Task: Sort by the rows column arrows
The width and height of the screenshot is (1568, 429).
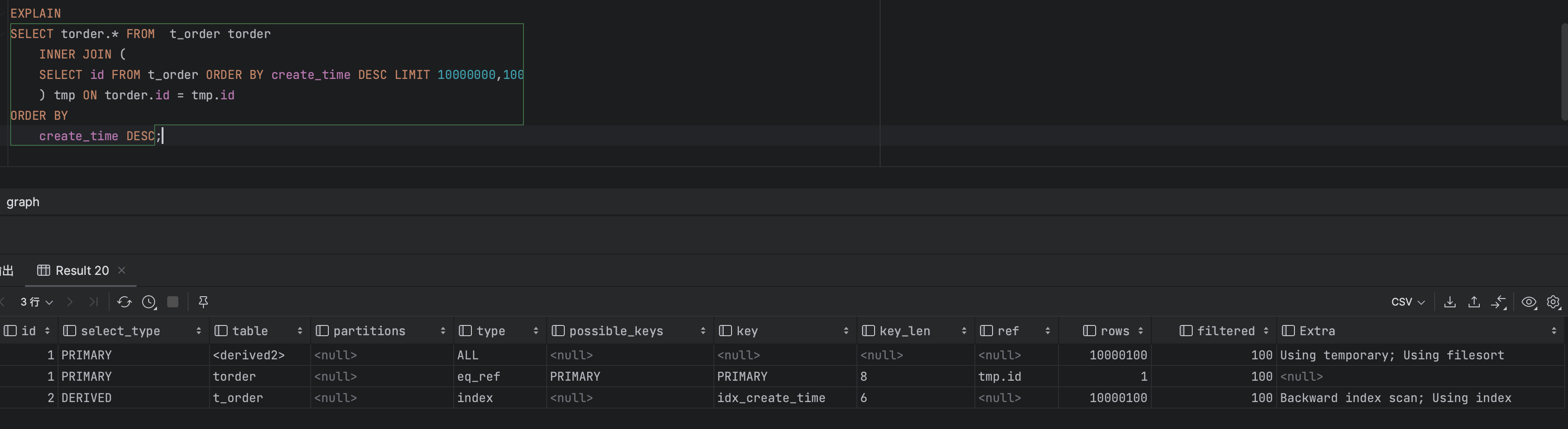Action: [x=1140, y=331]
